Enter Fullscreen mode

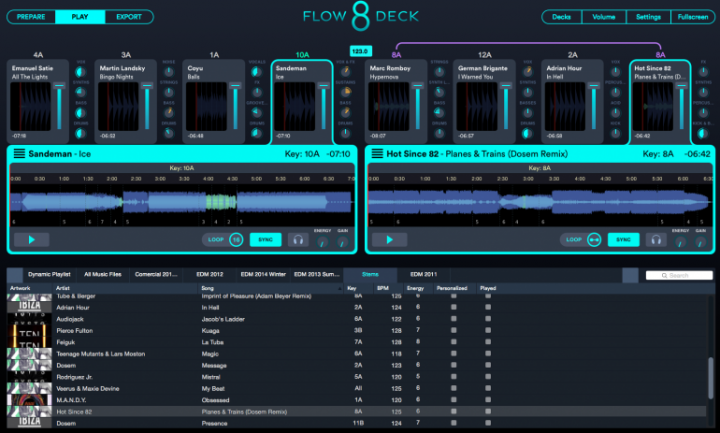693,17
